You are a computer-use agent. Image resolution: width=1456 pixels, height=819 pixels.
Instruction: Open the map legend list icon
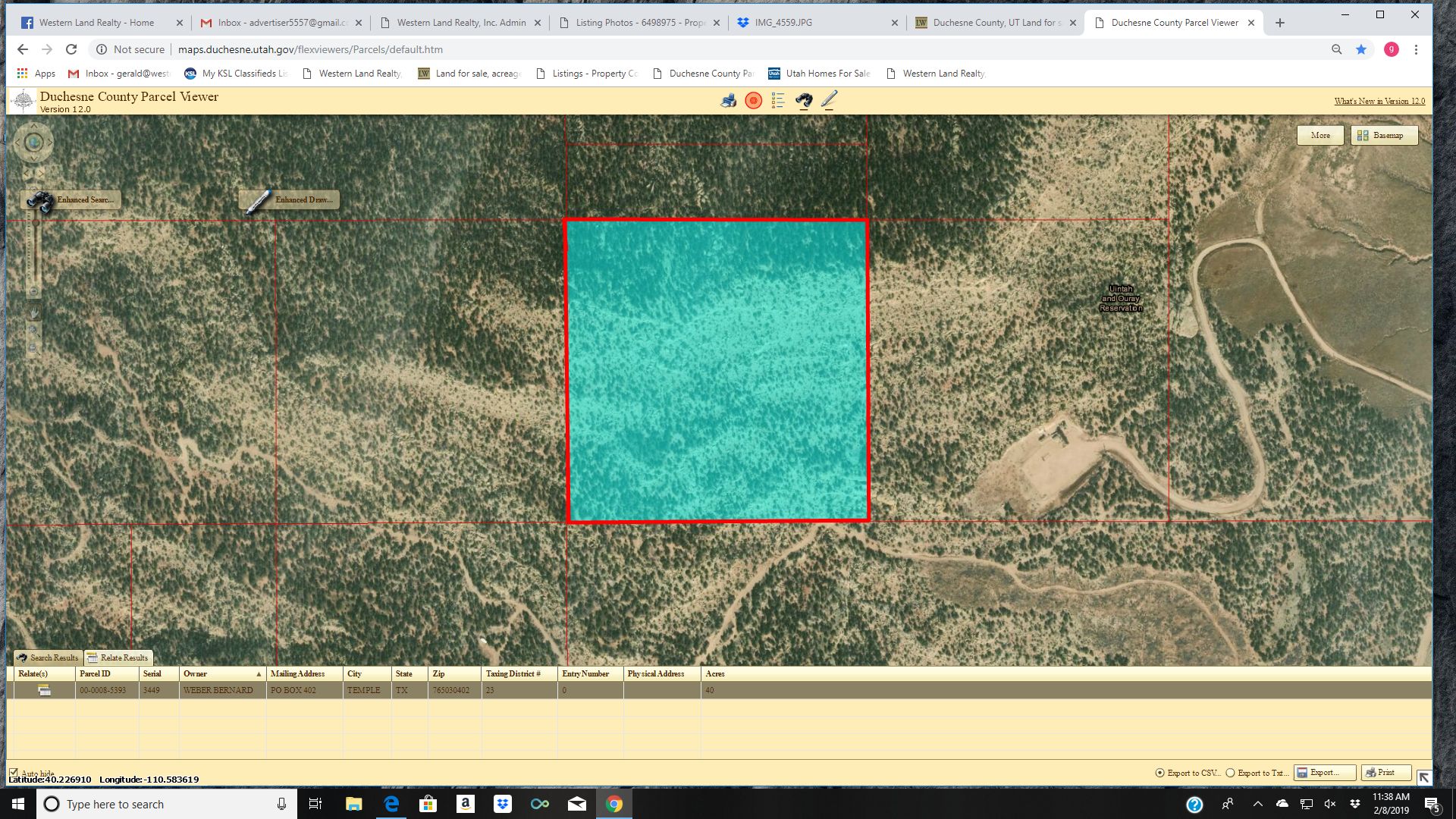pyautogui.click(x=777, y=99)
